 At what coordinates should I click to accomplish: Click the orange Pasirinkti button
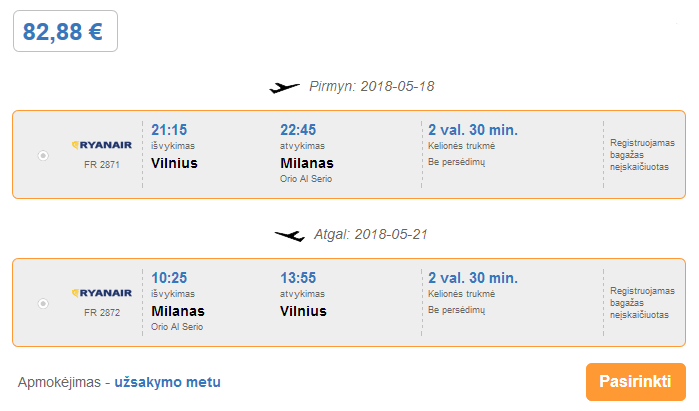pos(636,382)
